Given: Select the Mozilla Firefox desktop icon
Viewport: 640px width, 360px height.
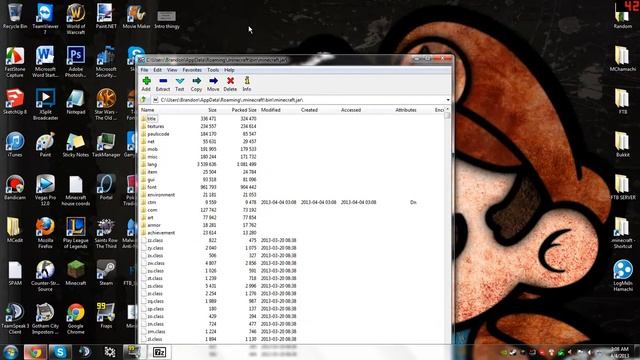Looking at the screenshot, I should [x=45, y=233].
